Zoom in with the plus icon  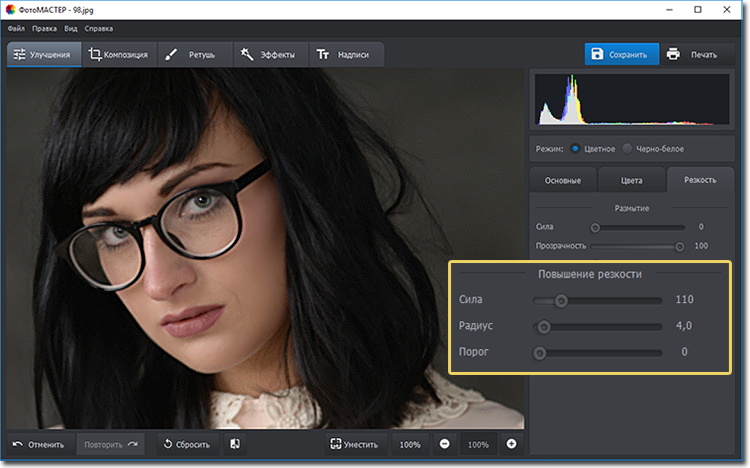(511, 444)
